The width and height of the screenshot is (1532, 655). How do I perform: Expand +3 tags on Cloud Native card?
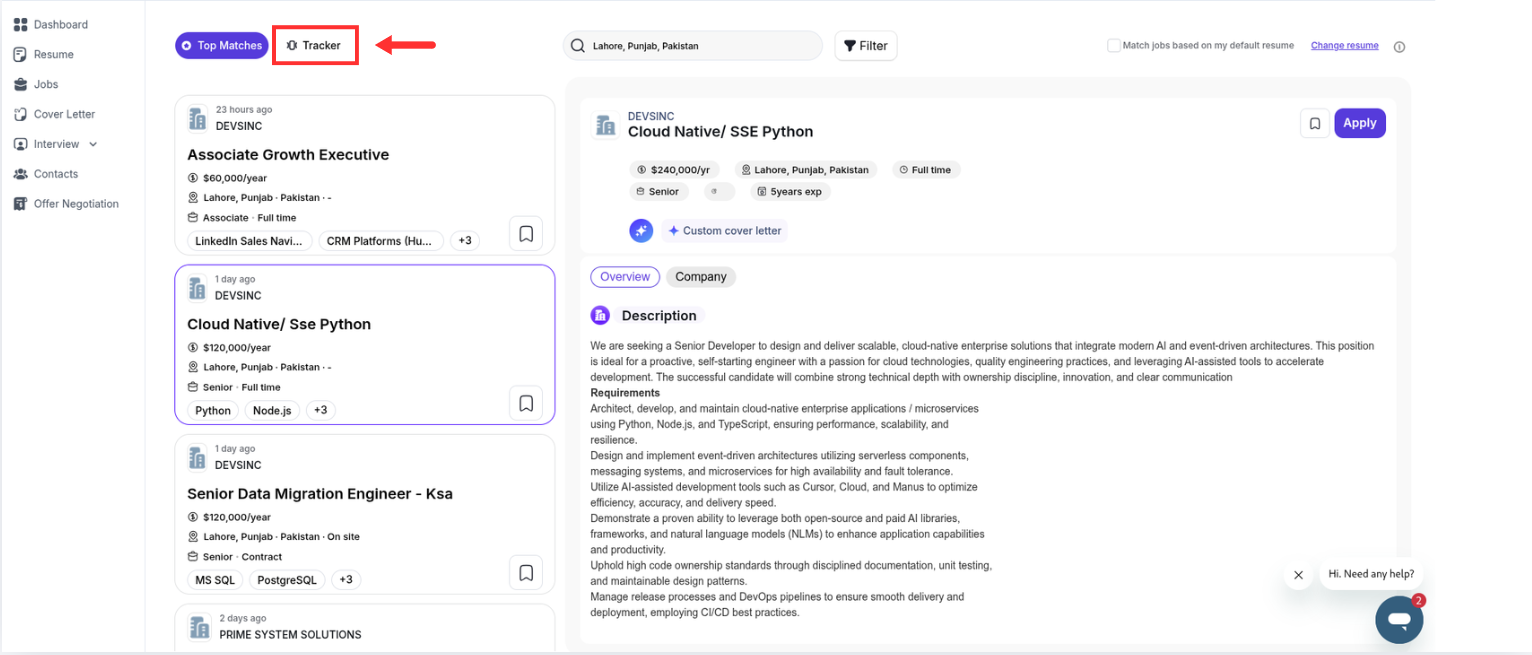tap(321, 410)
